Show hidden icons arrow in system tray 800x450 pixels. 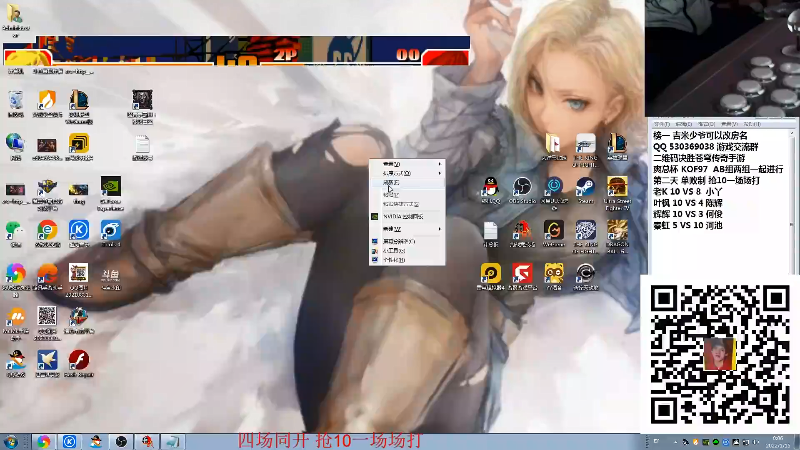pos(676,442)
